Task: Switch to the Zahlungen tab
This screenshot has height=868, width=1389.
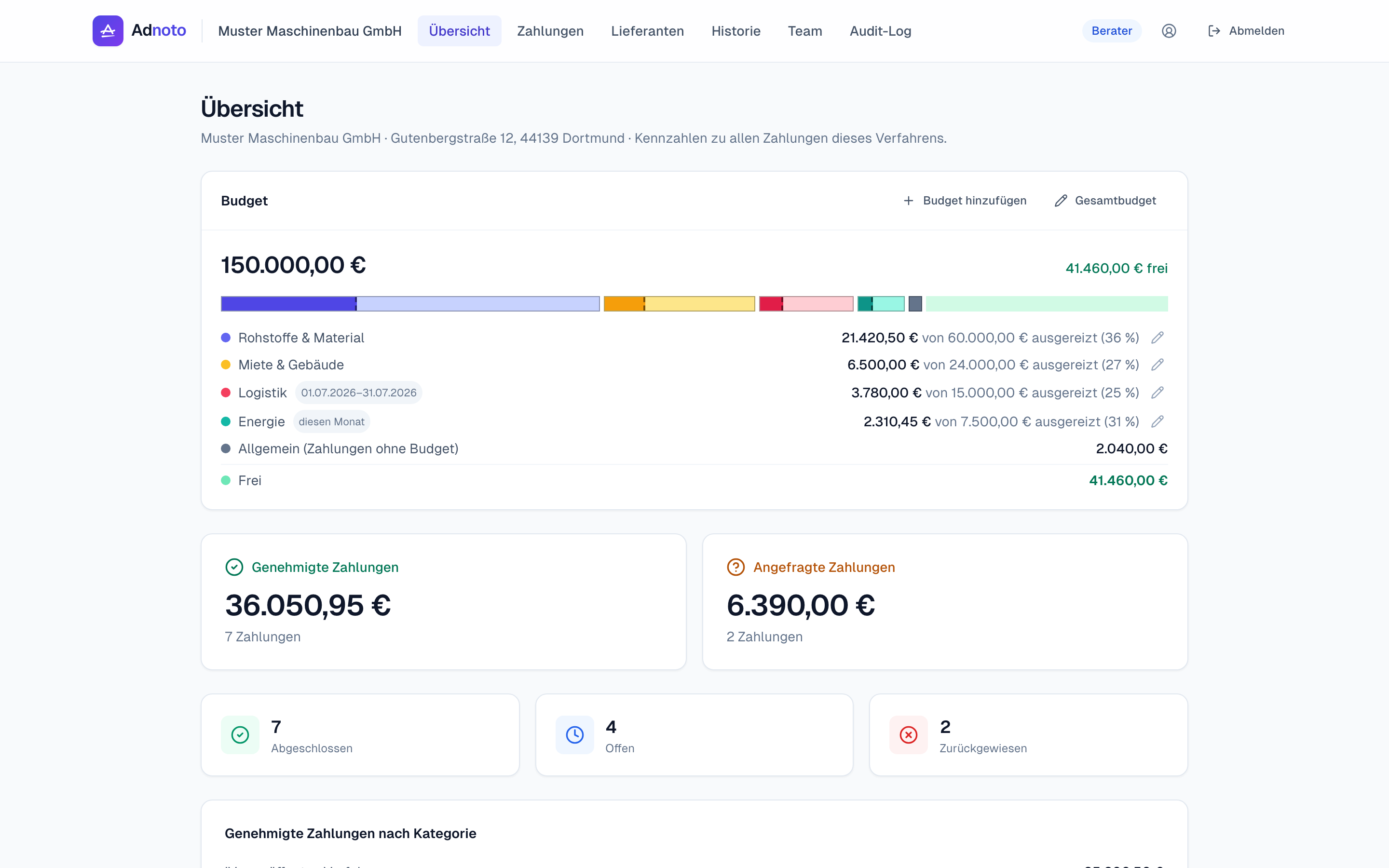Action: tap(550, 31)
